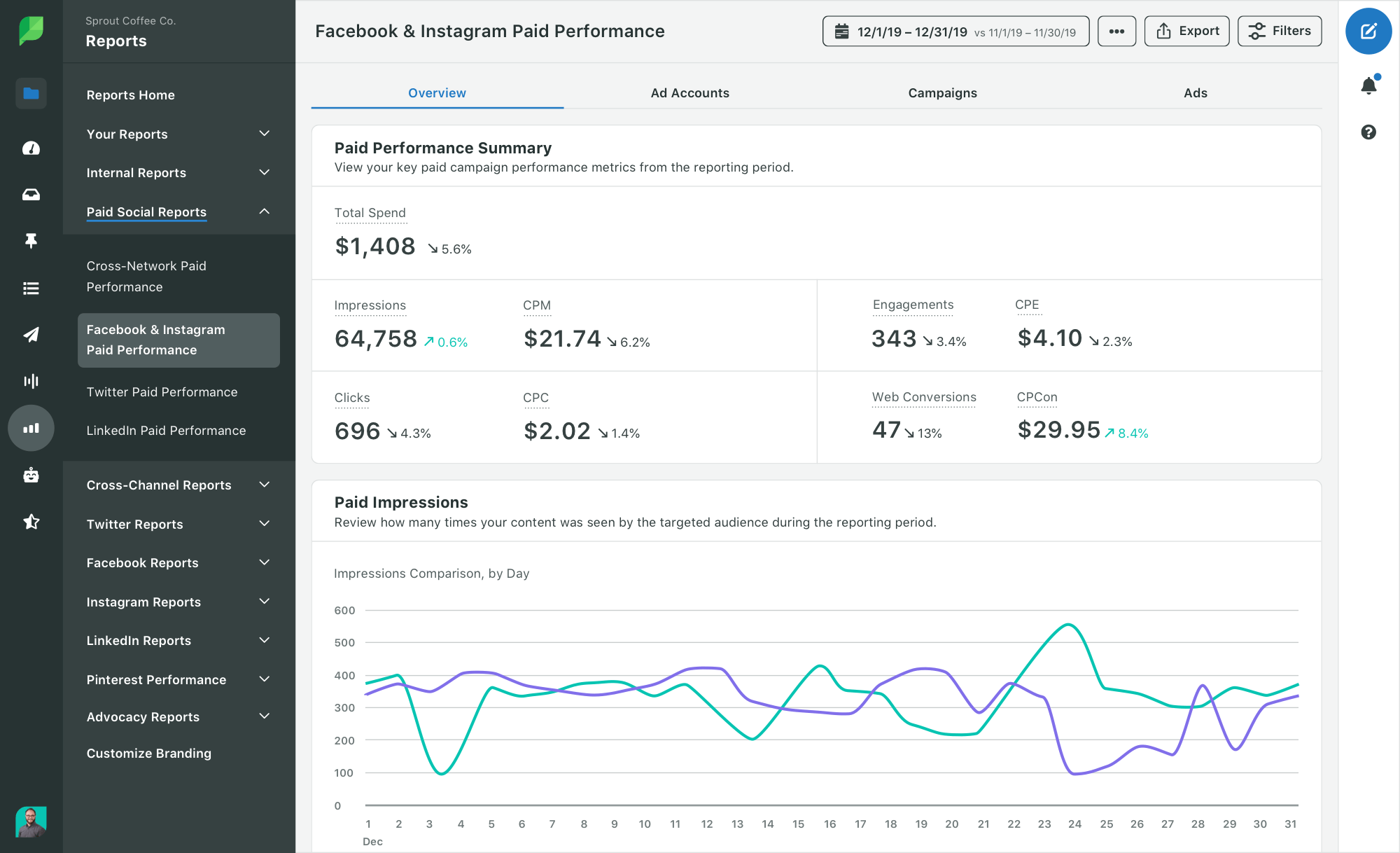Click the Clicks metric label
This screenshot has width=1400, height=853.
pos(351,397)
